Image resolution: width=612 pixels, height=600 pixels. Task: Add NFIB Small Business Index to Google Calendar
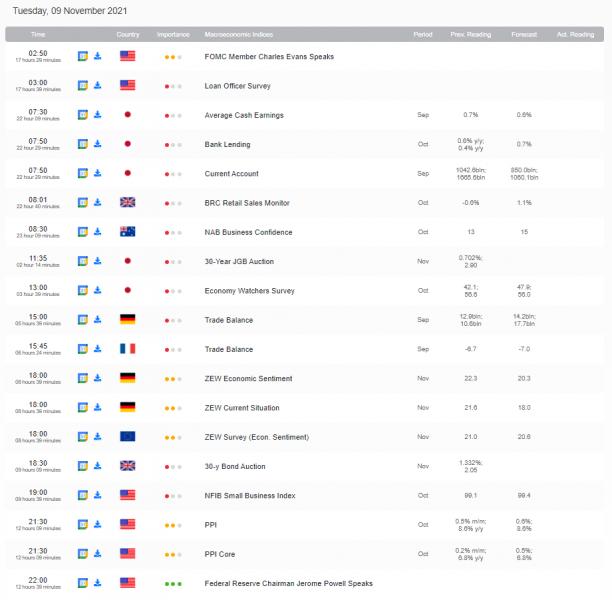click(x=83, y=495)
